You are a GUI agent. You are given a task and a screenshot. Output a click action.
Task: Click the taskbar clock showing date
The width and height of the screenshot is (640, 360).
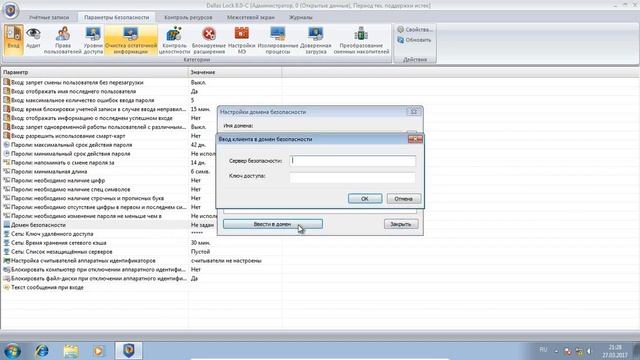point(615,351)
